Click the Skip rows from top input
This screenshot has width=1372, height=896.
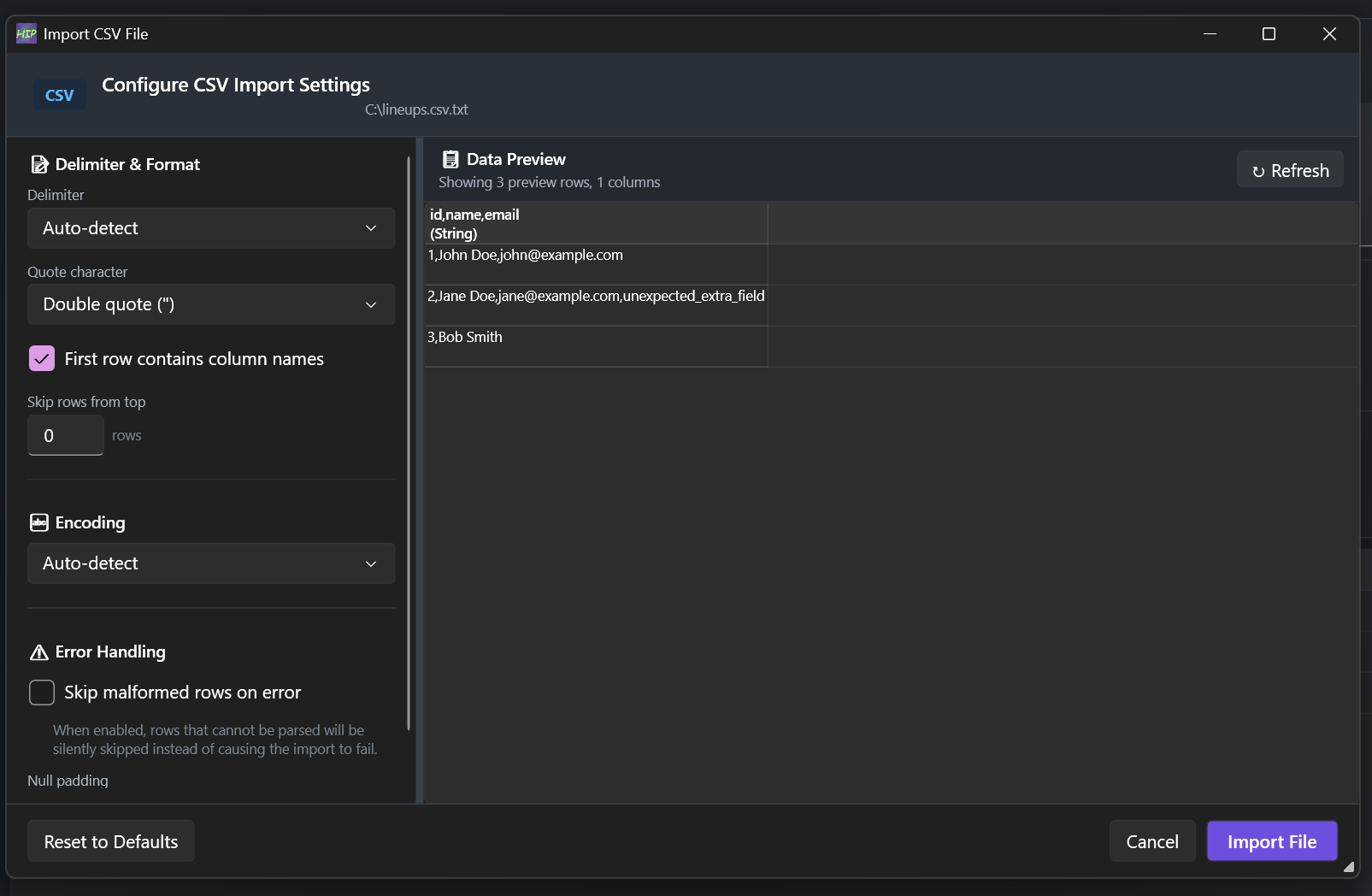coord(66,435)
